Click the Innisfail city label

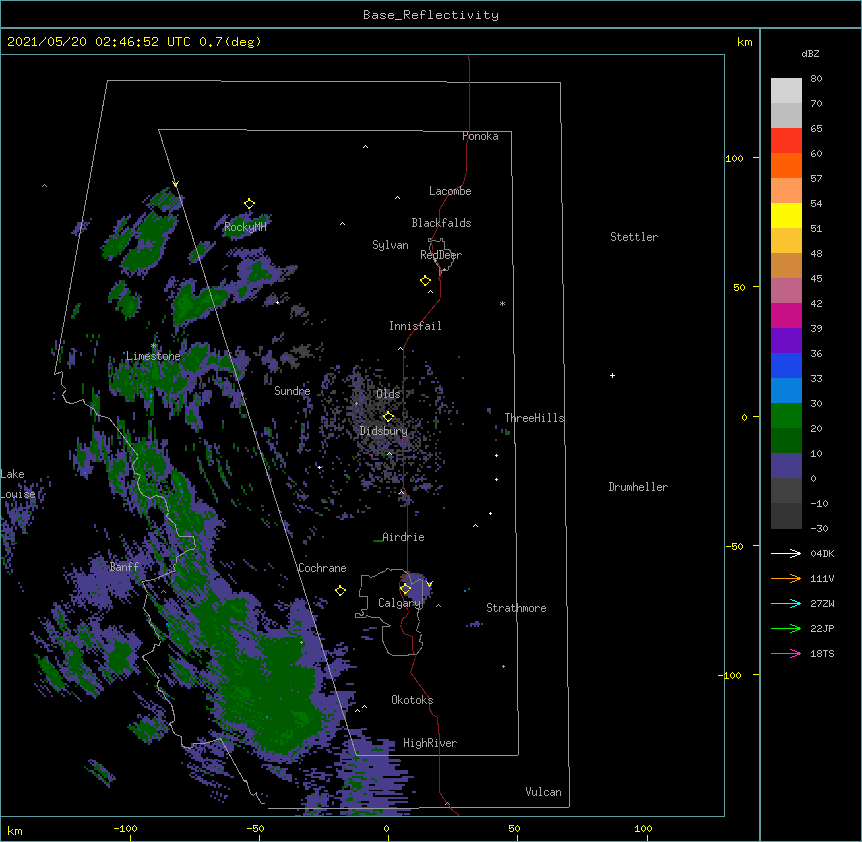(x=415, y=326)
